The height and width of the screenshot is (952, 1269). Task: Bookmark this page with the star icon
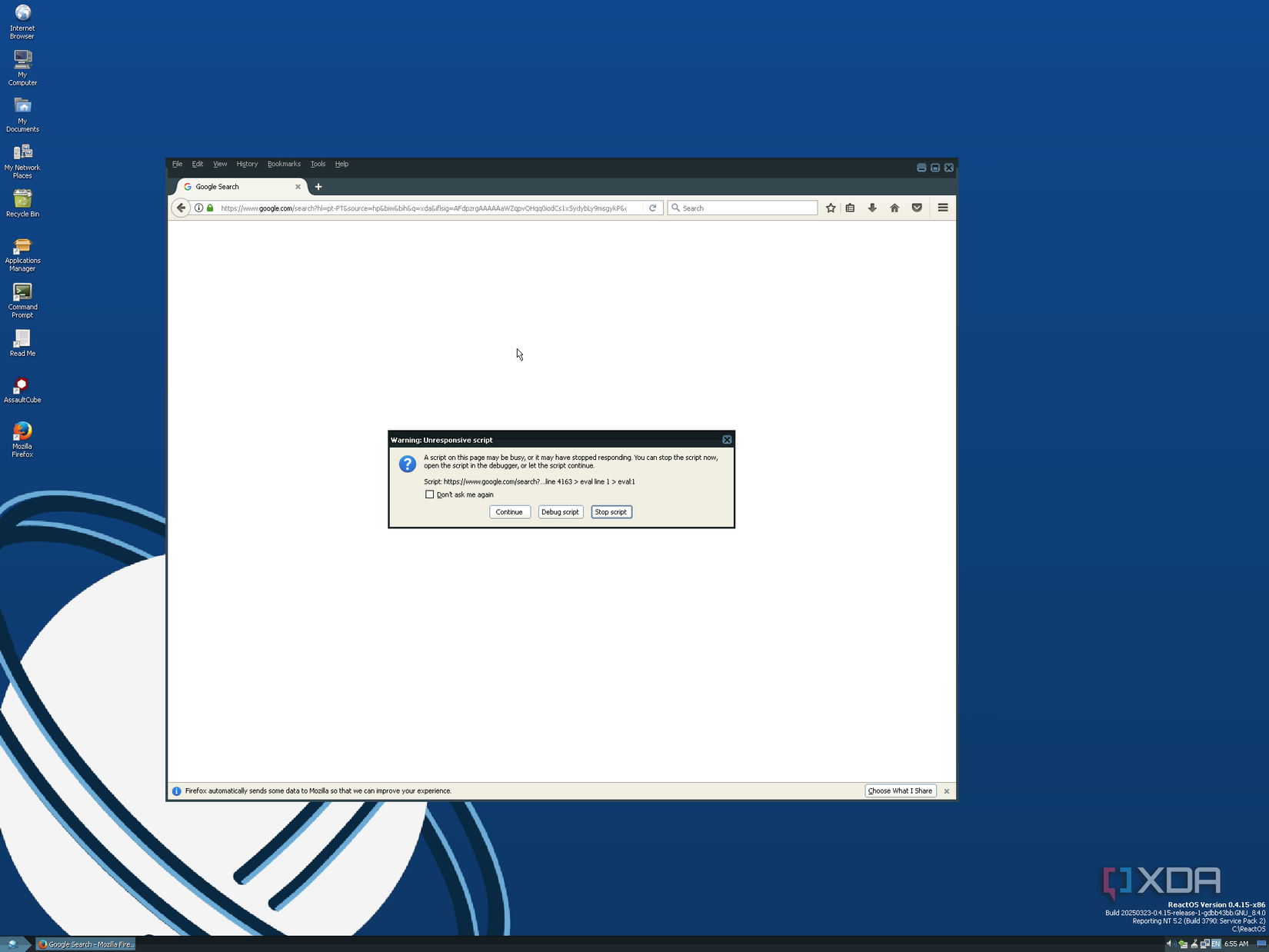[x=831, y=208]
